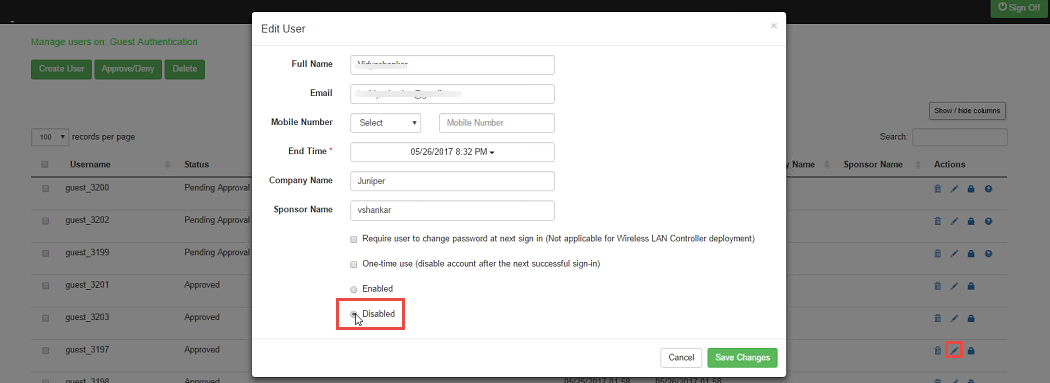The image size is (1050, 383).
Task: Check Require user to change password option
Action: coord(354,239)
